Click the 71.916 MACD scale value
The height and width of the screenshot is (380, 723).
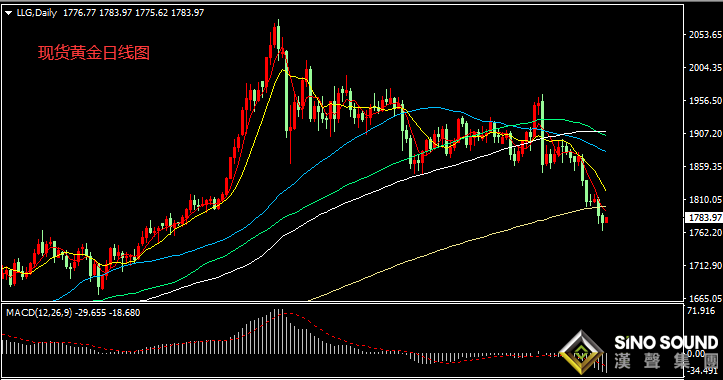point(701,311)
